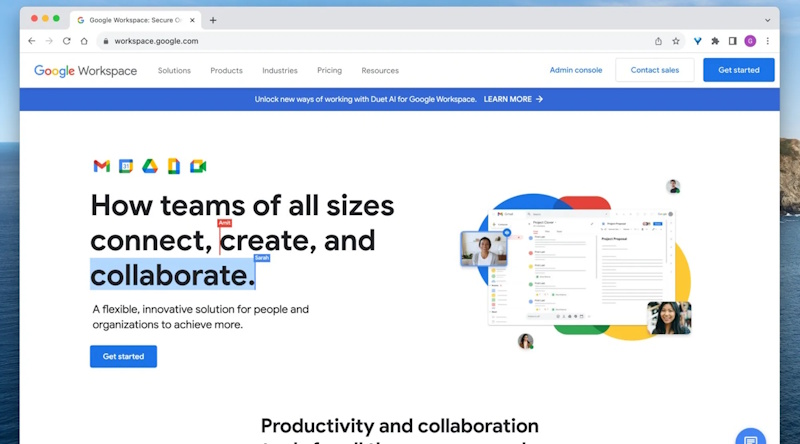This screenshot has width=800, height=444.
Task: Click the share page icon in address bar
Action: 658,41
